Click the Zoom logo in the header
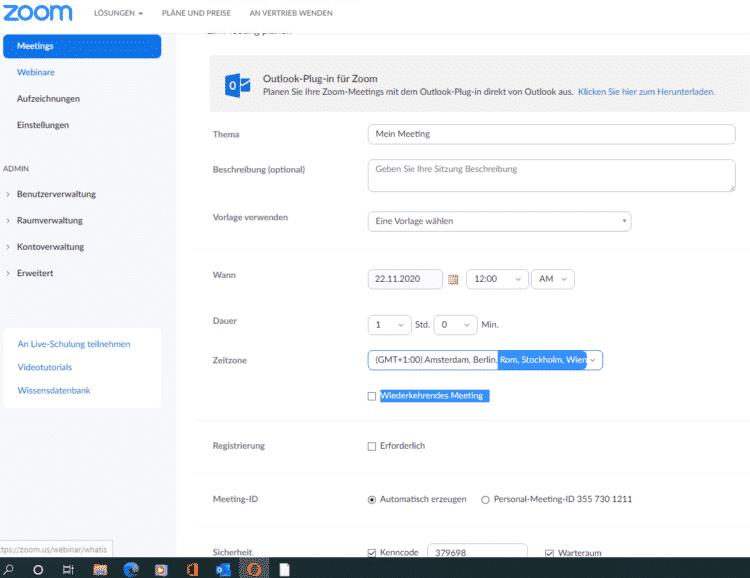This screenshot has height=578, width=750. point(38,13)
